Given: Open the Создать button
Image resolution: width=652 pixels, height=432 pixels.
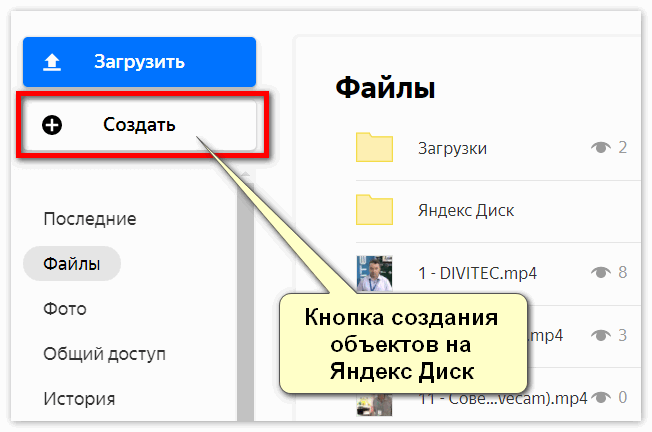Looking at the screenshot, I should 140,125.
